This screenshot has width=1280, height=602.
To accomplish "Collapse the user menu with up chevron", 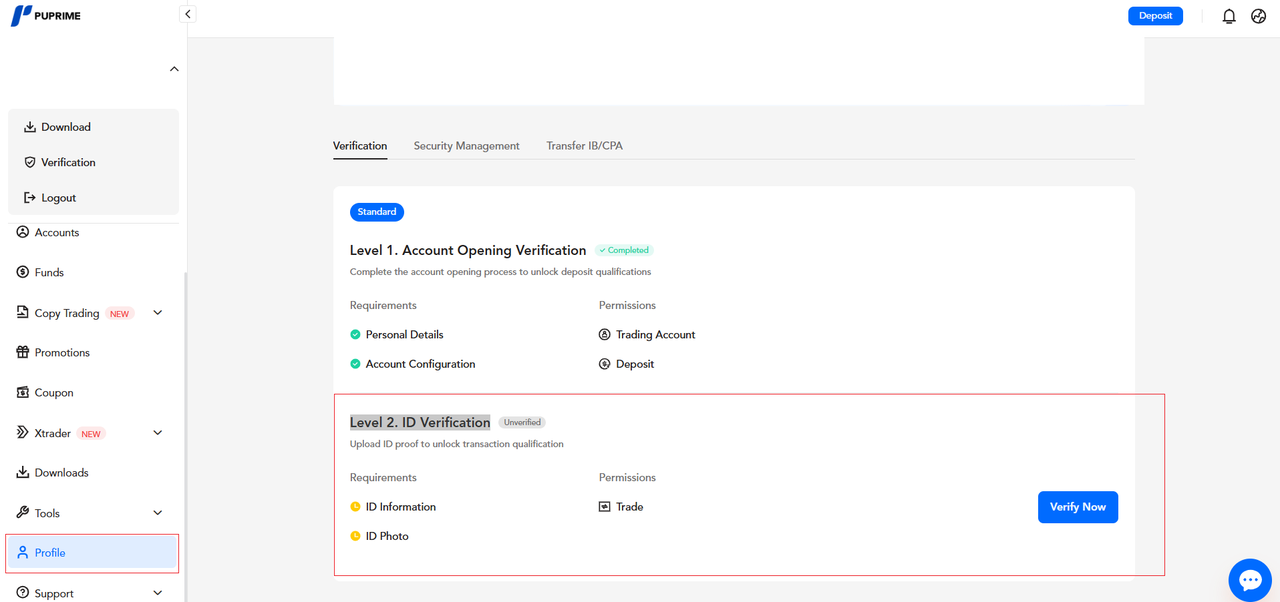I will point(174,69).
